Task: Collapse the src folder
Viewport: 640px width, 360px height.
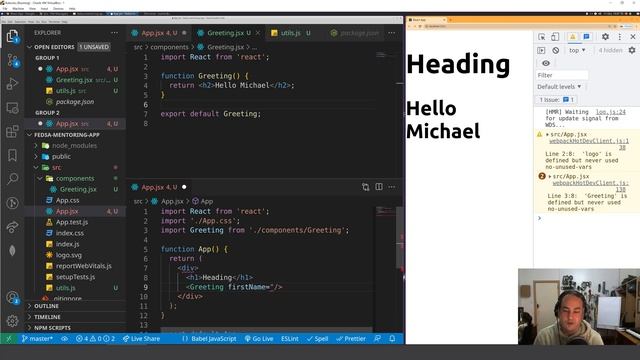Action: [x=56, y=167]
